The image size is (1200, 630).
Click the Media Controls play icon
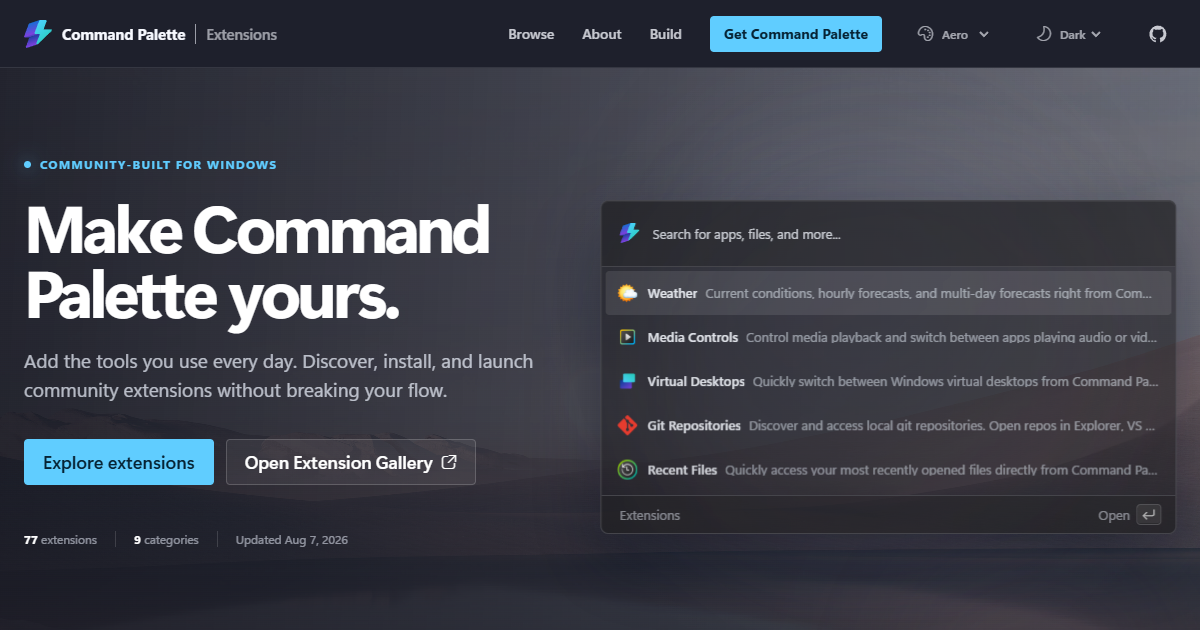(x=627, y=337)
